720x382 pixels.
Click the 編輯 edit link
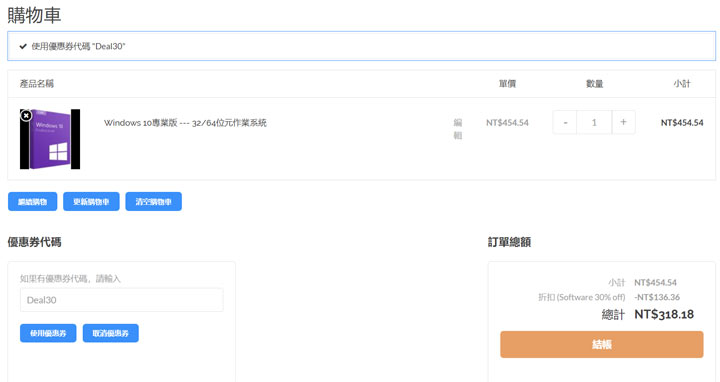(458, 129)
